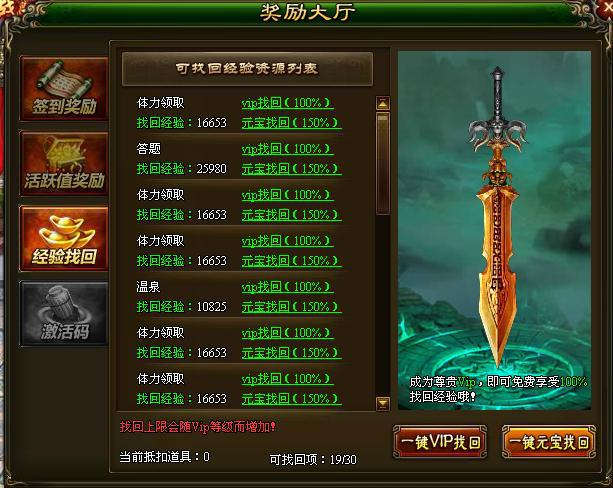
Task: Select the 活跃值奖励 icon tab
Action: pyautogui.click(x=64, y=163)
